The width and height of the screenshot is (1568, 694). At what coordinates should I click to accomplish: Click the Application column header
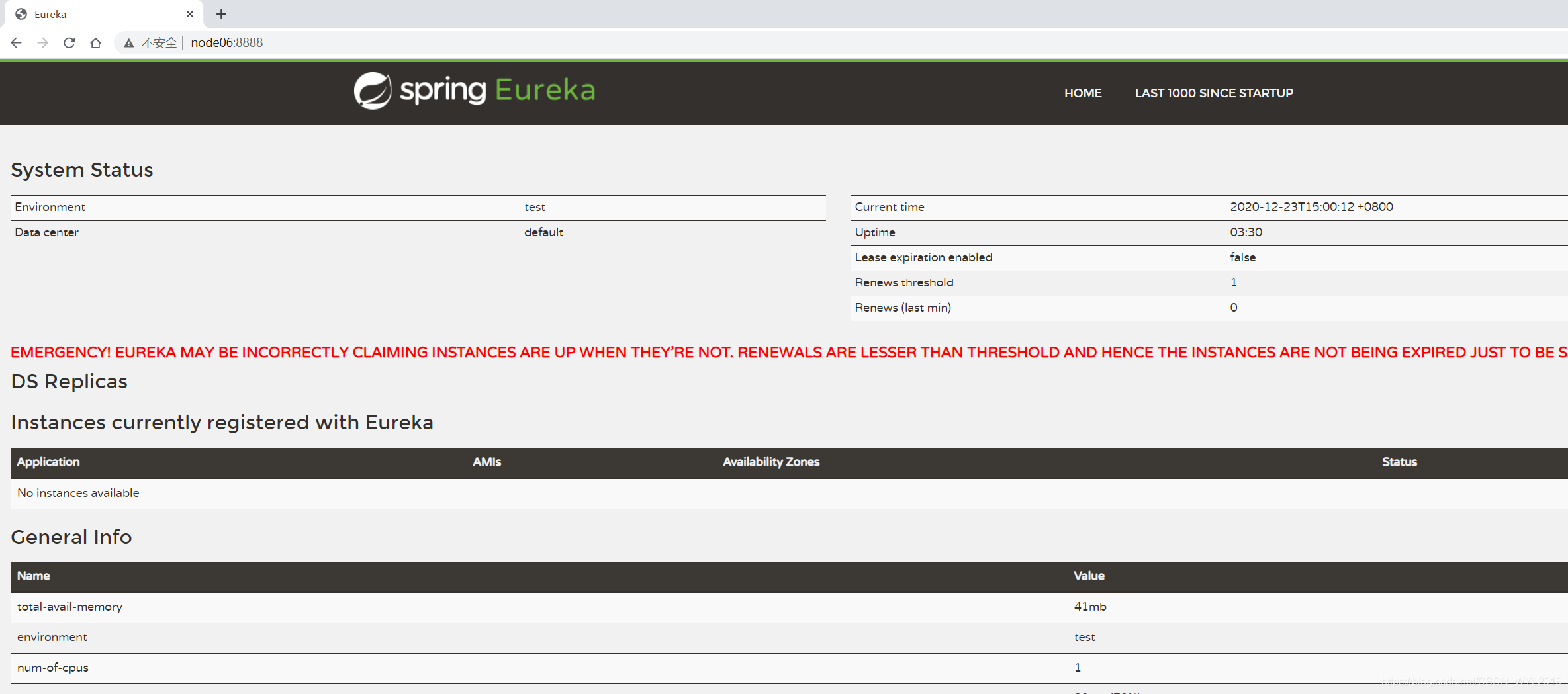click(48, 462)
